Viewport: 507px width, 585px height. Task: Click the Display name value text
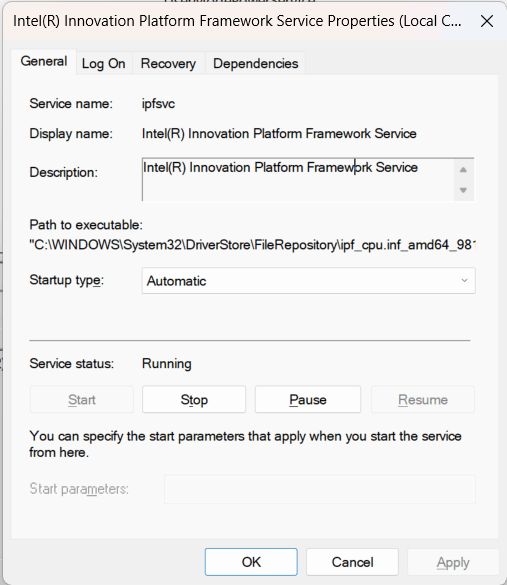point(279,134)
